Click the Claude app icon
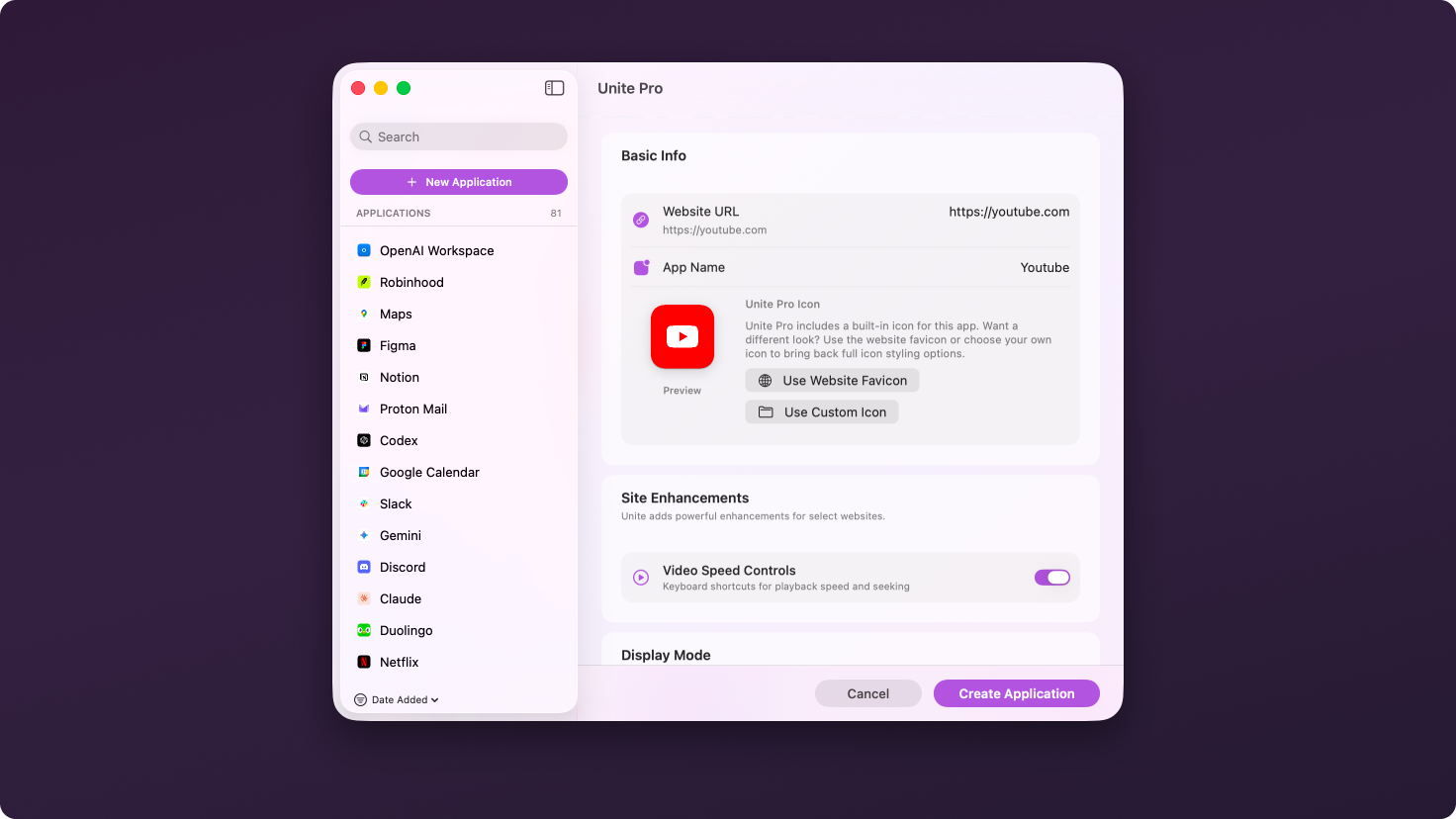Screen dimensions: 1456x819 364,598
